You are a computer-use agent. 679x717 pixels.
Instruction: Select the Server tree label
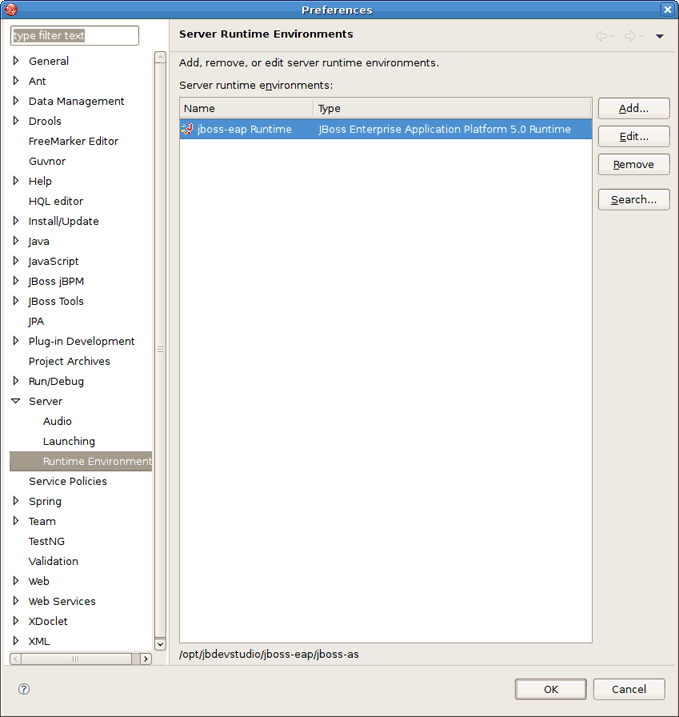45,401
